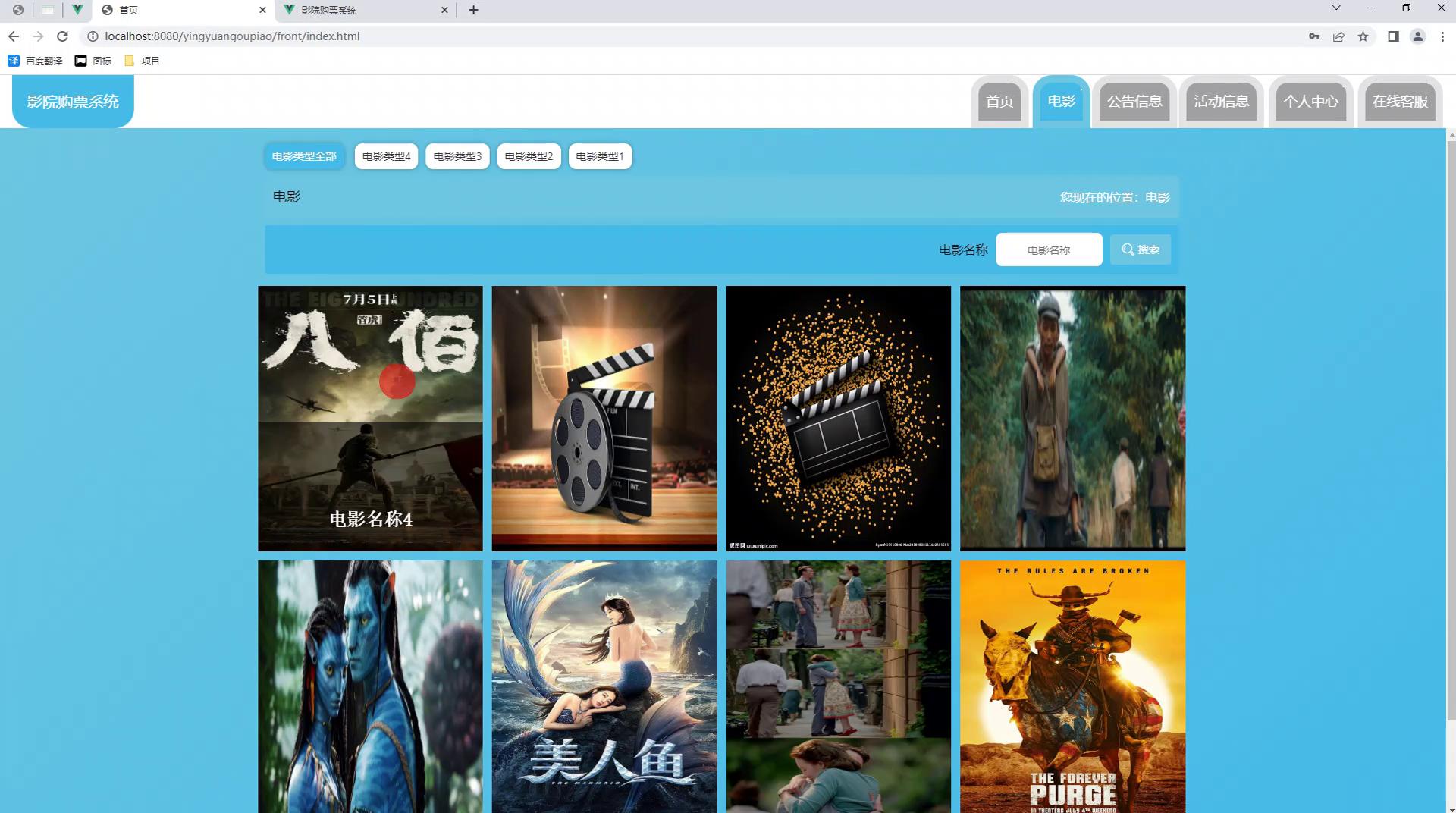Screen dimensions: 1456x813
Task: Open saved passwords key icon
Action: point(1314,36)
